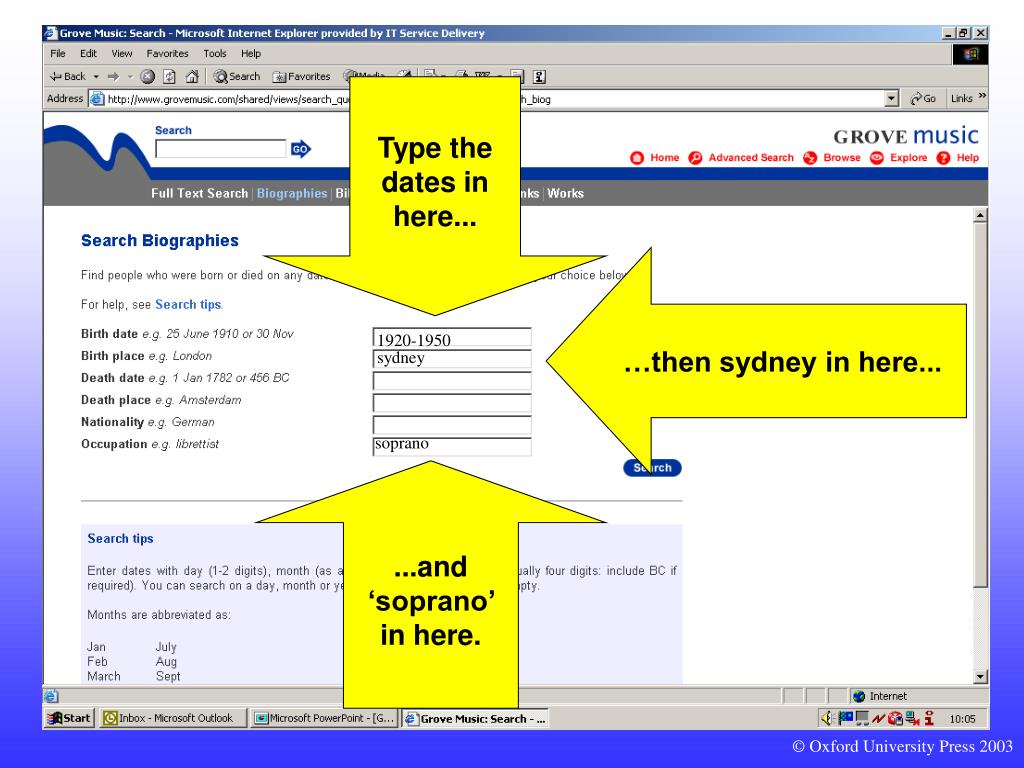The width and height of the screenshot is (1024, 768).
Task: Switch to Microsoft PowerPoint taskbar button
Action: (325, 718)
